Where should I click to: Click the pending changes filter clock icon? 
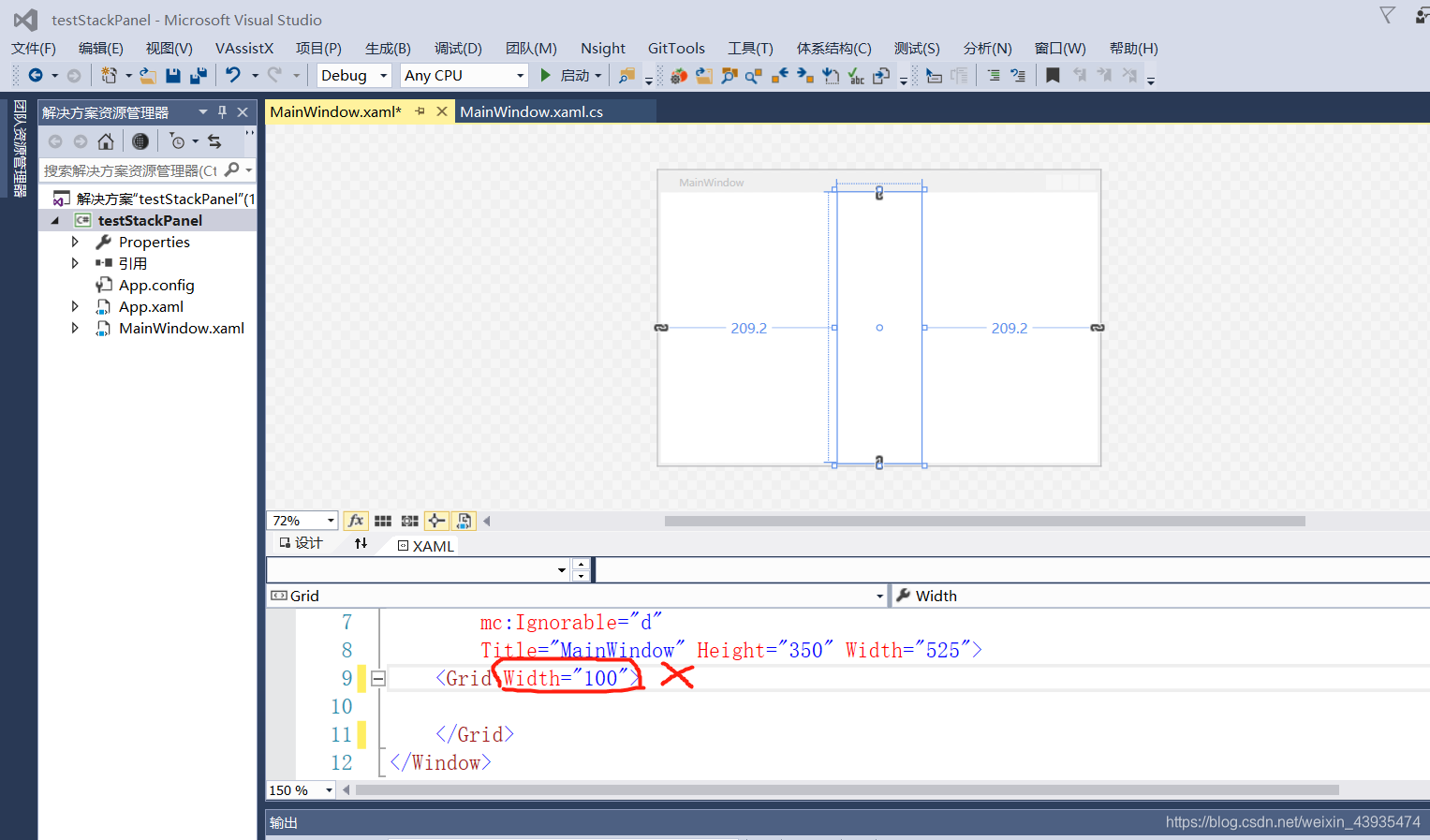click(178, 141)
